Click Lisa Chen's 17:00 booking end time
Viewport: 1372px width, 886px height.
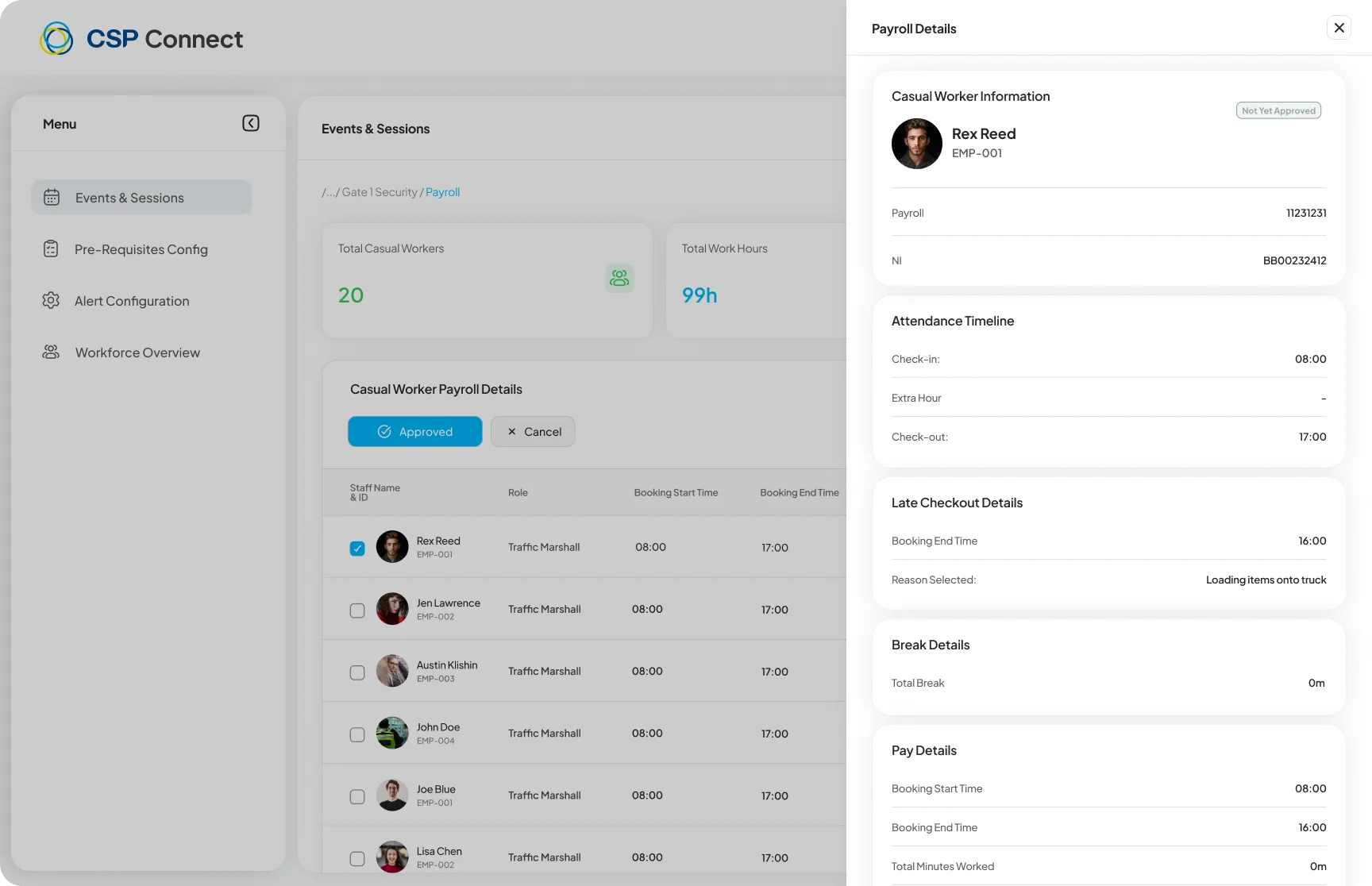pos(775,857)
